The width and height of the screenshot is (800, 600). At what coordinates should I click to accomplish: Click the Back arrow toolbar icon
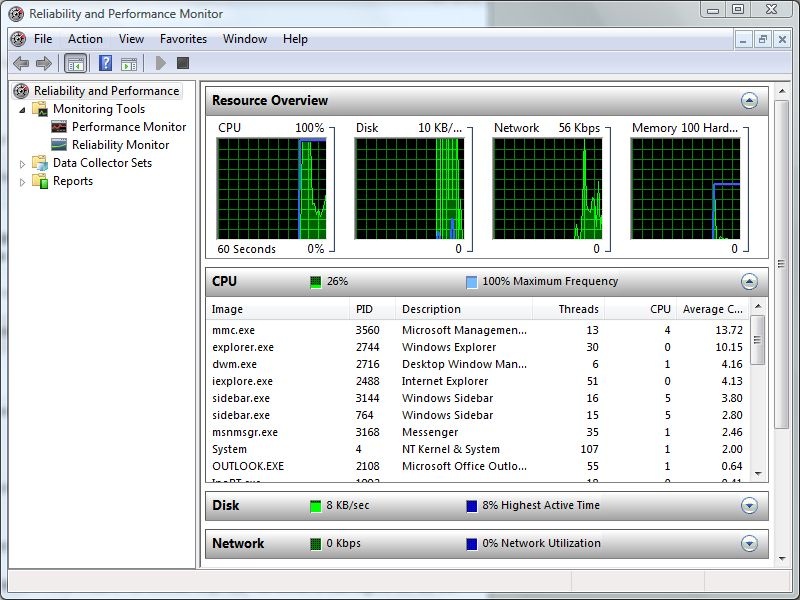21,63
